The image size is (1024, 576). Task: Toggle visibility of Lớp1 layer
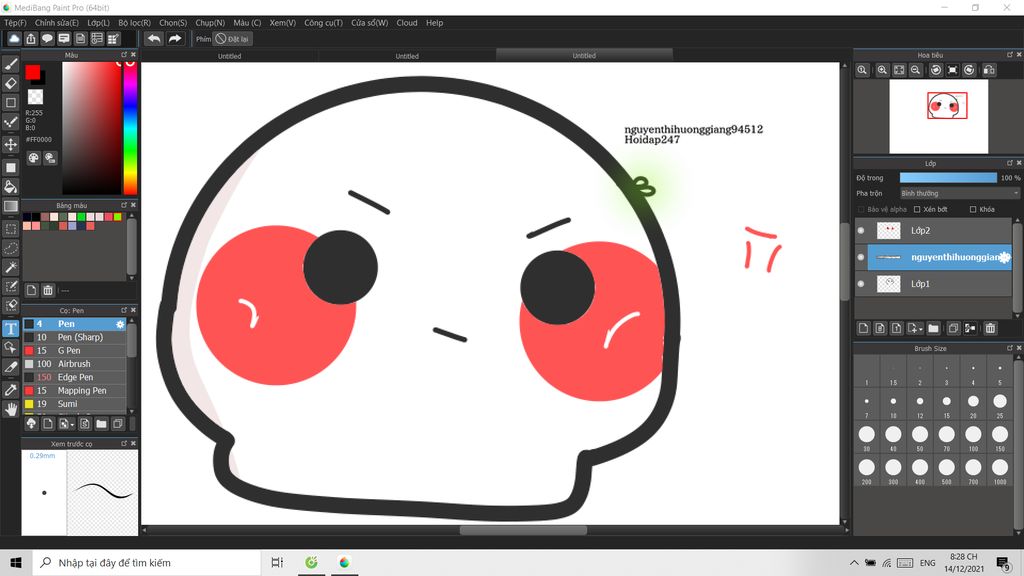(861, 283)
